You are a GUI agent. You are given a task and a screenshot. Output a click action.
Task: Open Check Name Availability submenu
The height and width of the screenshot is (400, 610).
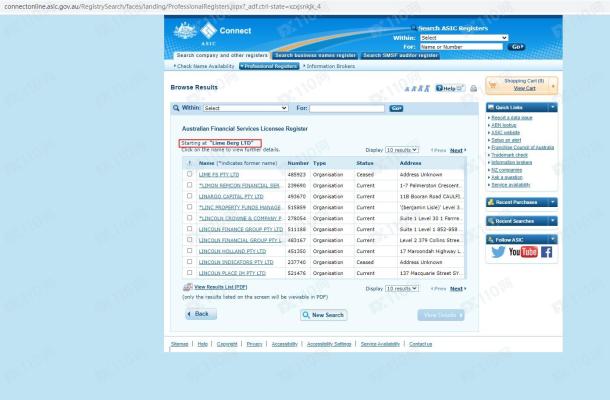coord(204,66)
